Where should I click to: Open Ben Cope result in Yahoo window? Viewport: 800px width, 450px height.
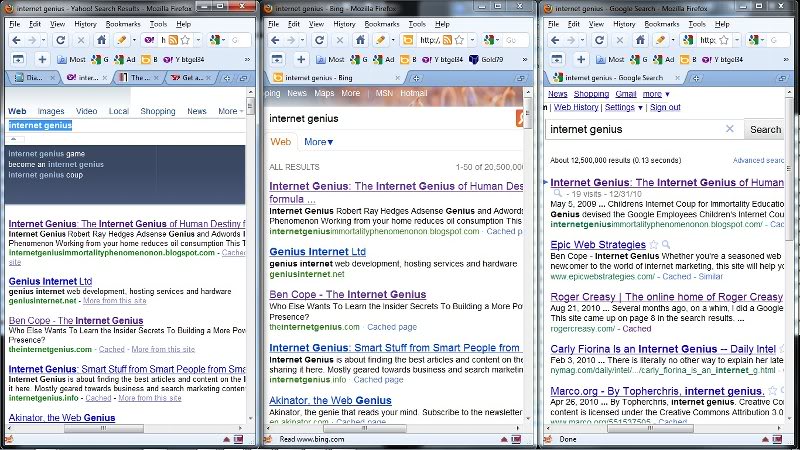pos(76,320)
